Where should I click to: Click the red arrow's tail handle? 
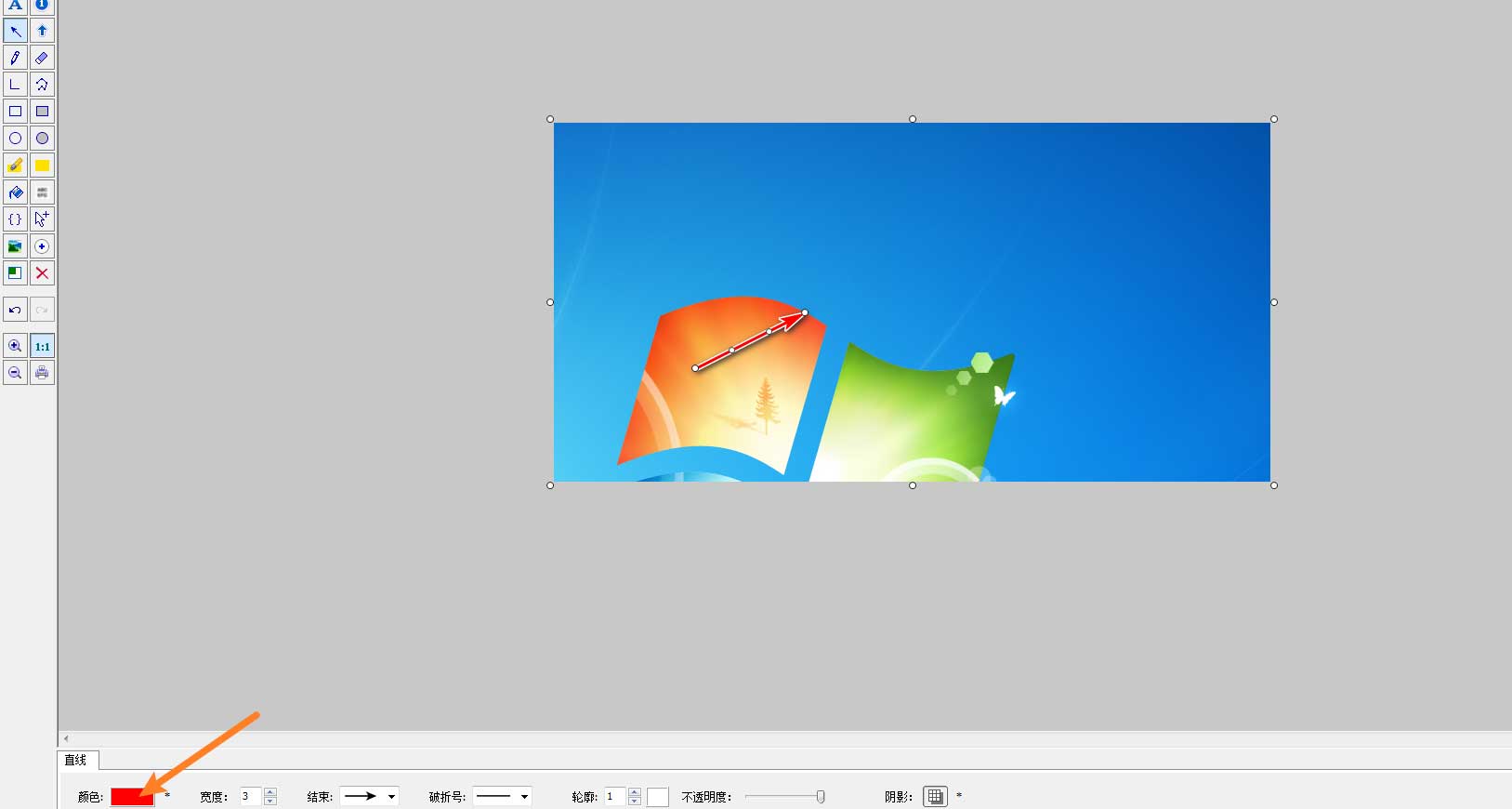695,368
